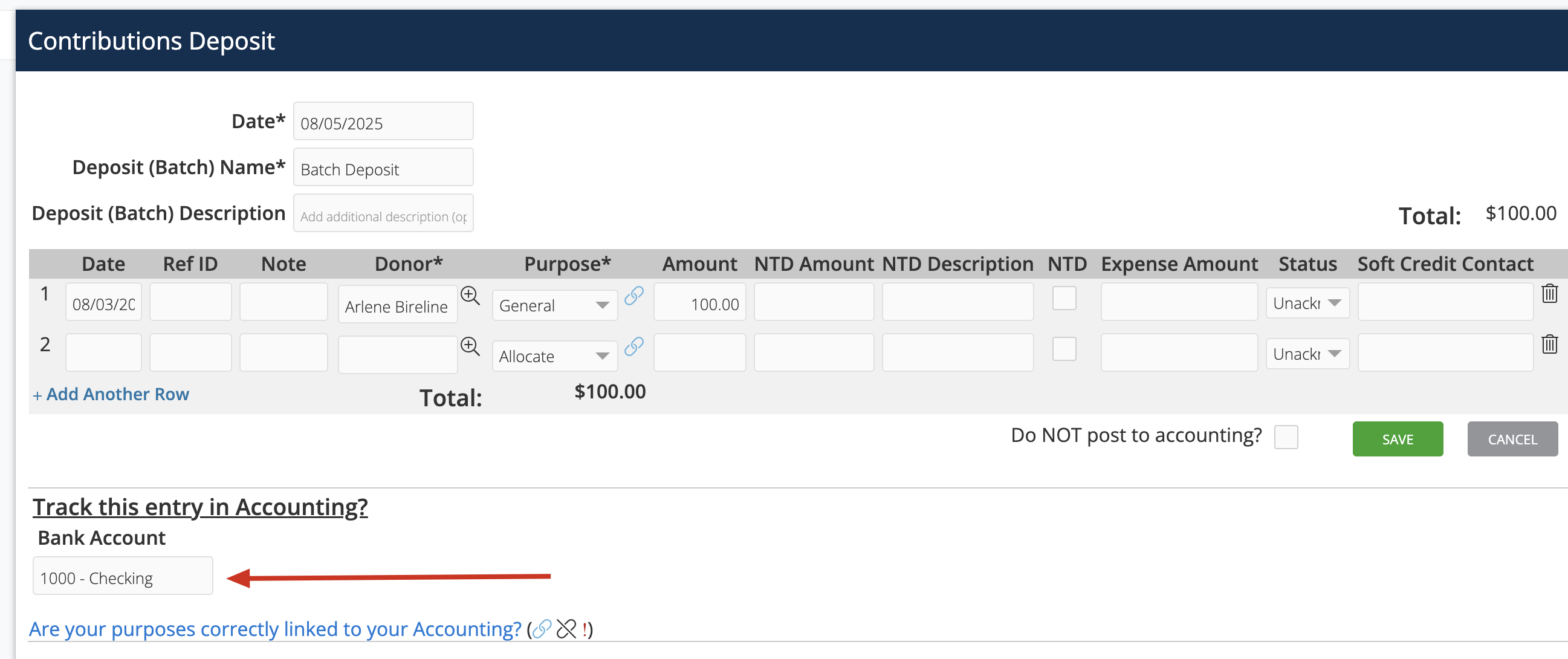Open purposes linked to Accounting link
1568x659 pixels.
coord(275,629)
